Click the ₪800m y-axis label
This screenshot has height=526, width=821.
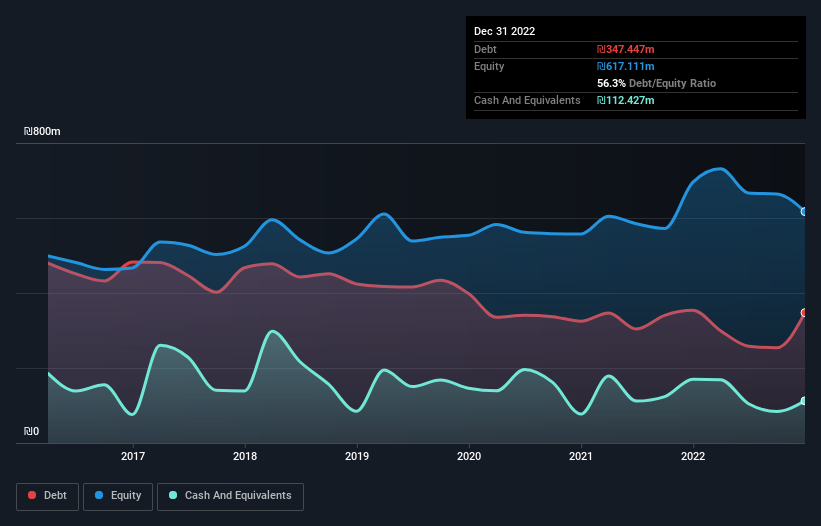tap(42, 131)
